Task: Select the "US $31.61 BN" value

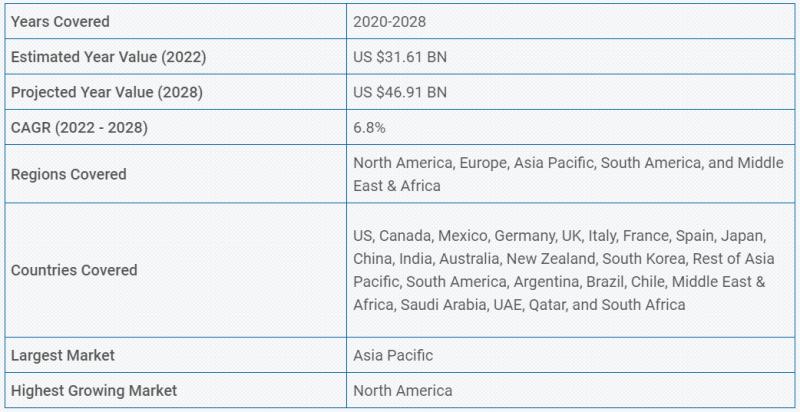Action: [x=400, y=57]
